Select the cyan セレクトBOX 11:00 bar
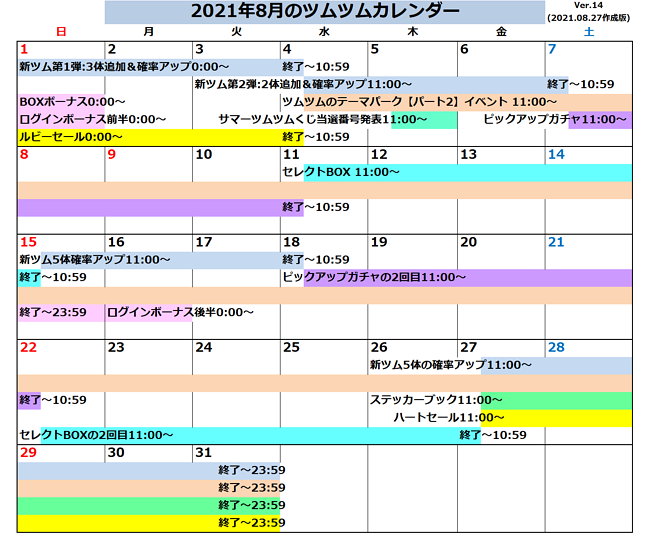This screenshot has height=548, width=650. coord(341,172)
